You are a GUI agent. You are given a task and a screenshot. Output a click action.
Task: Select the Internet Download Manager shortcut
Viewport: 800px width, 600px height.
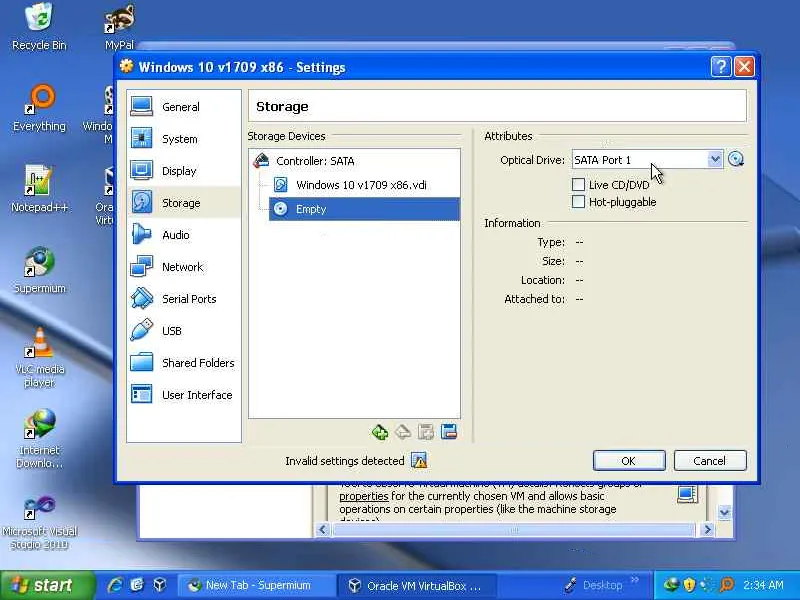click(x=39, y=439)
